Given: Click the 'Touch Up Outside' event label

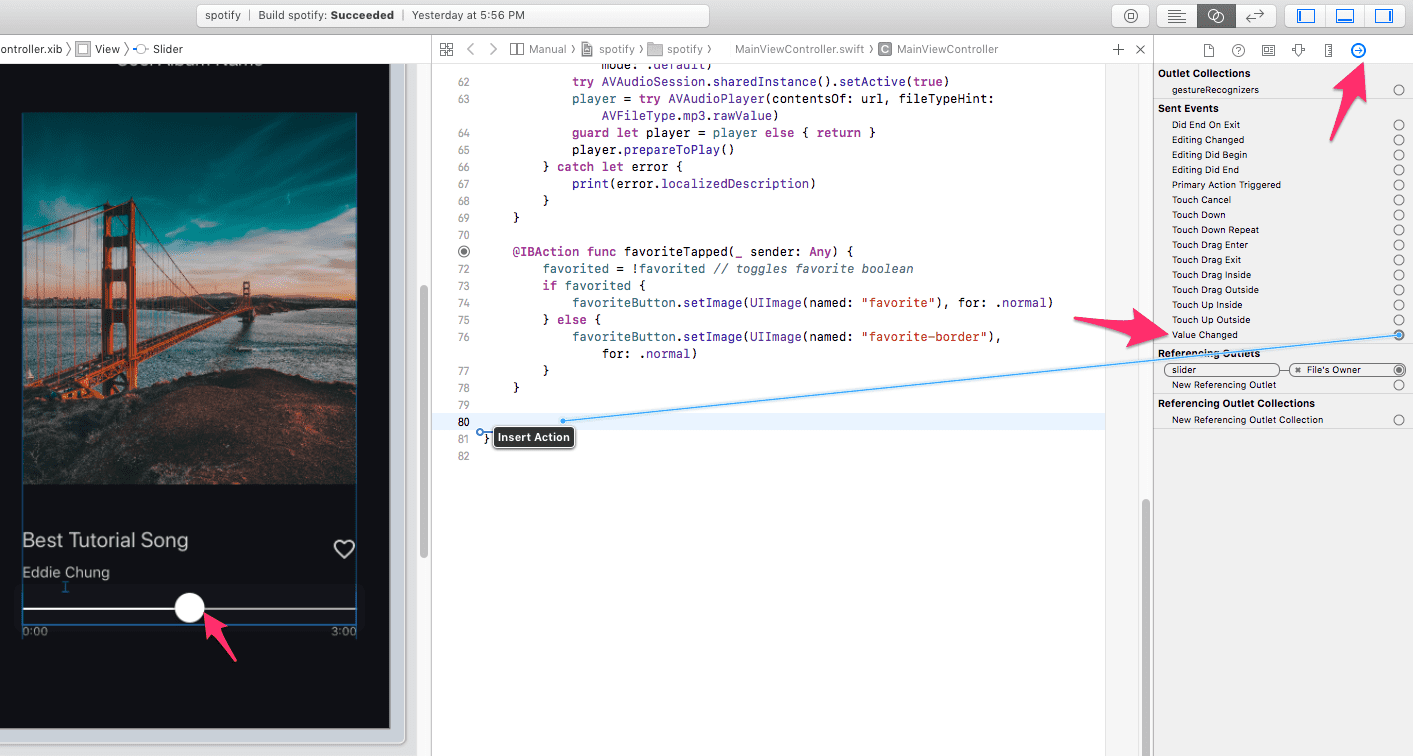Looking at the screenshot, I should pyautogui.click(x=1211, y=320).
